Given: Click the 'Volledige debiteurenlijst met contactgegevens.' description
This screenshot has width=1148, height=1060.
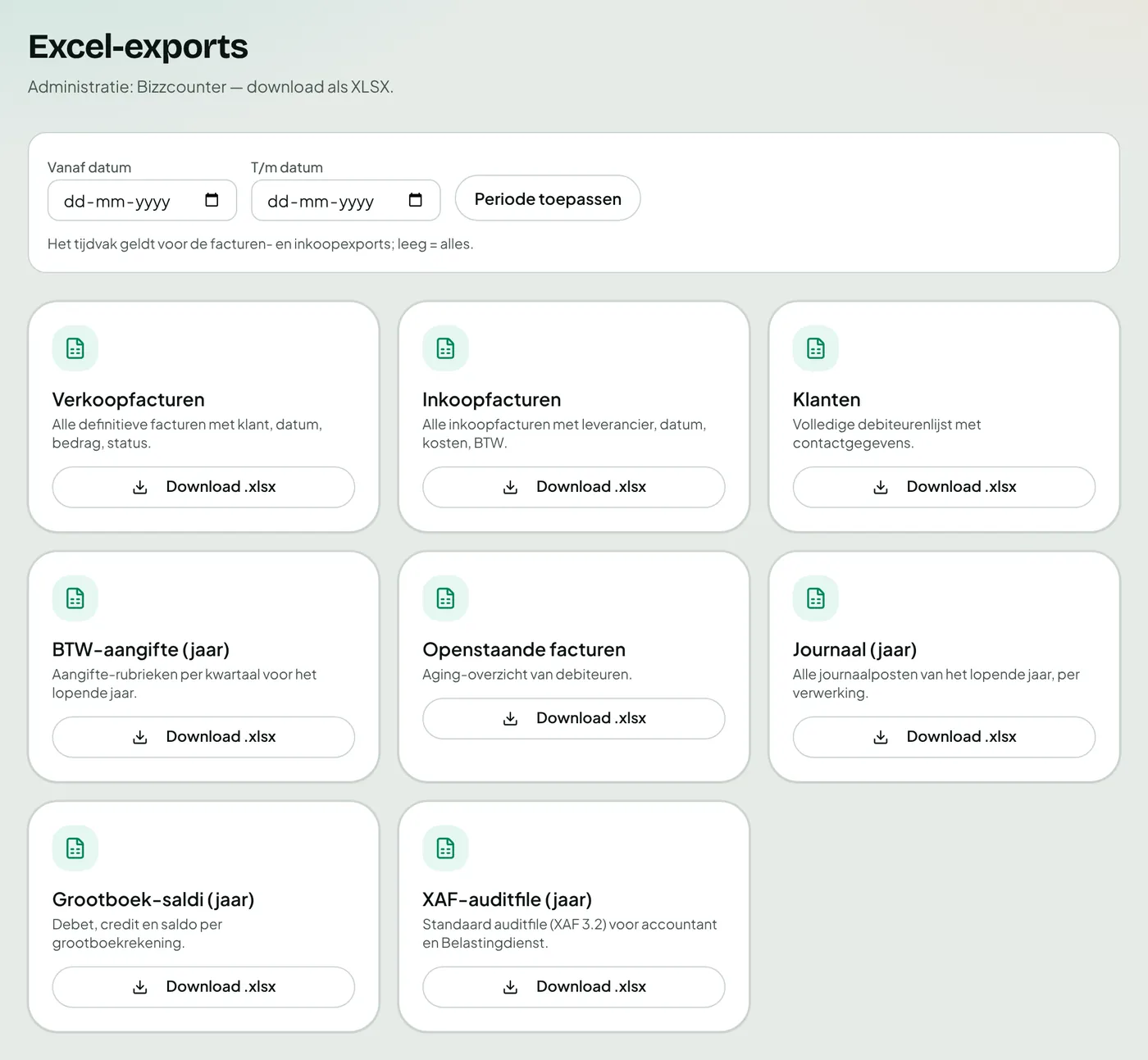Looking at the screenshot, I should 886,434.
